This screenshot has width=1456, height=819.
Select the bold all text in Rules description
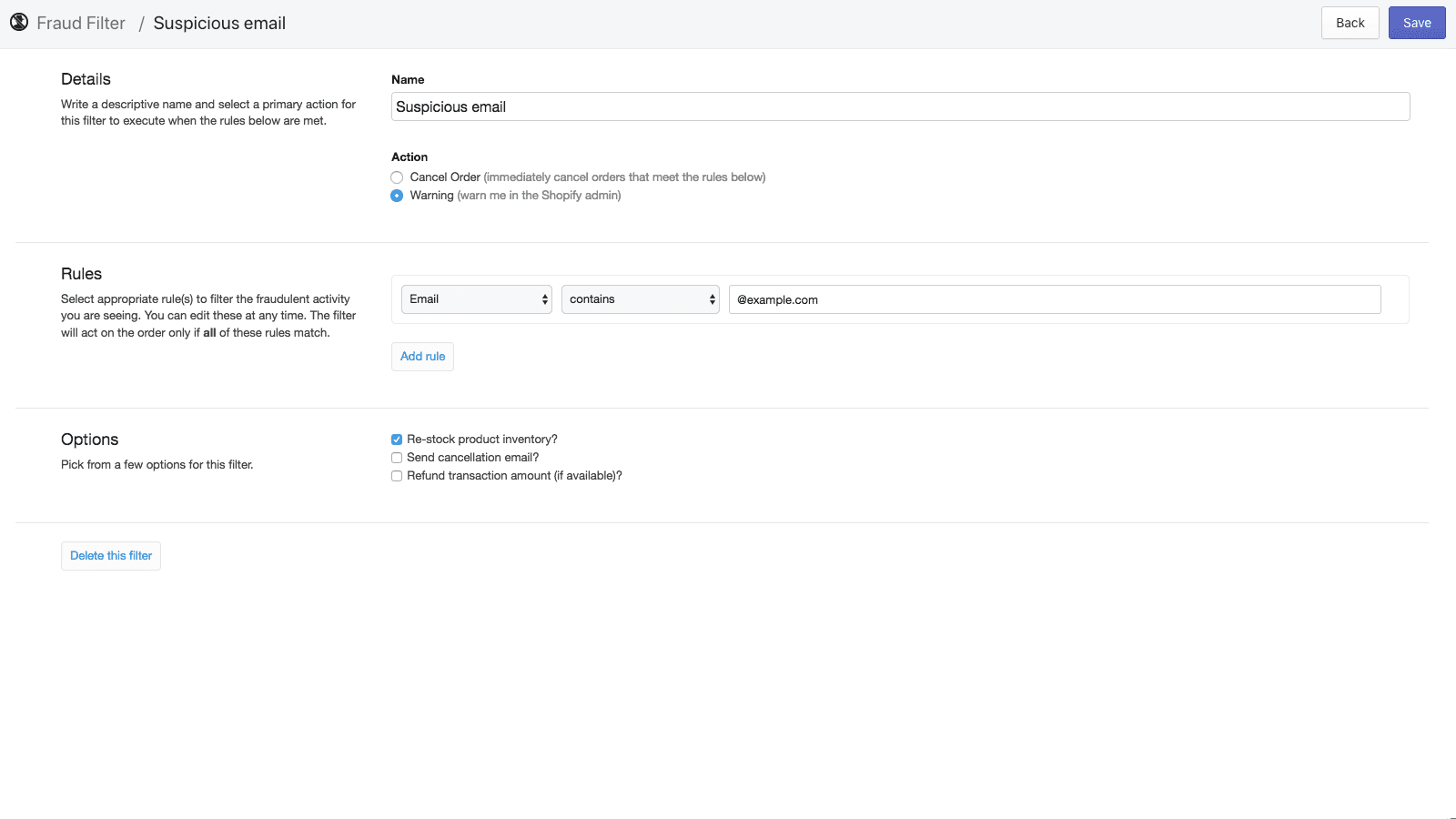(x=209, y=332)
